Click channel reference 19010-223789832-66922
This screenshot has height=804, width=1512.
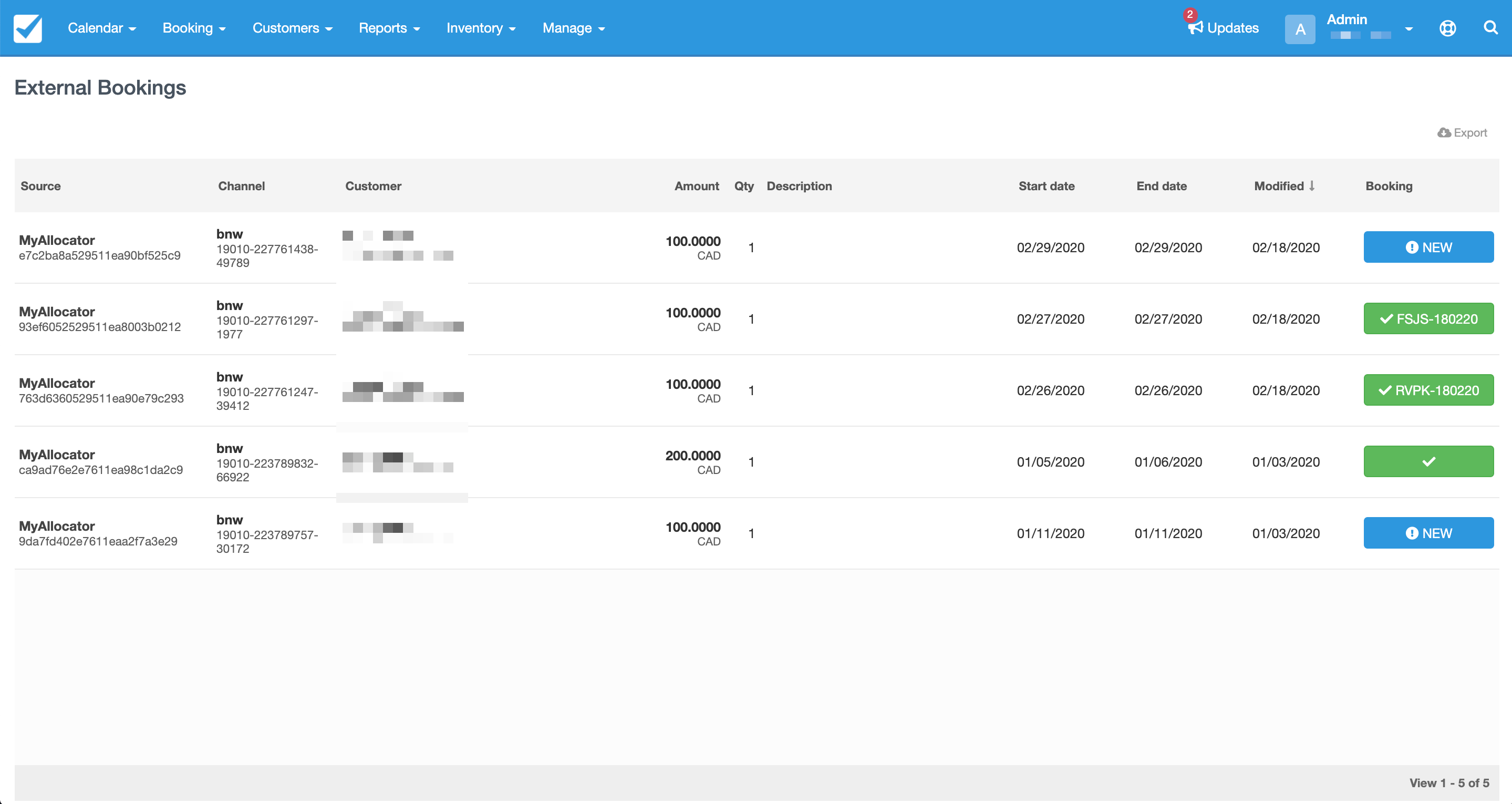[x=267, y=470]
